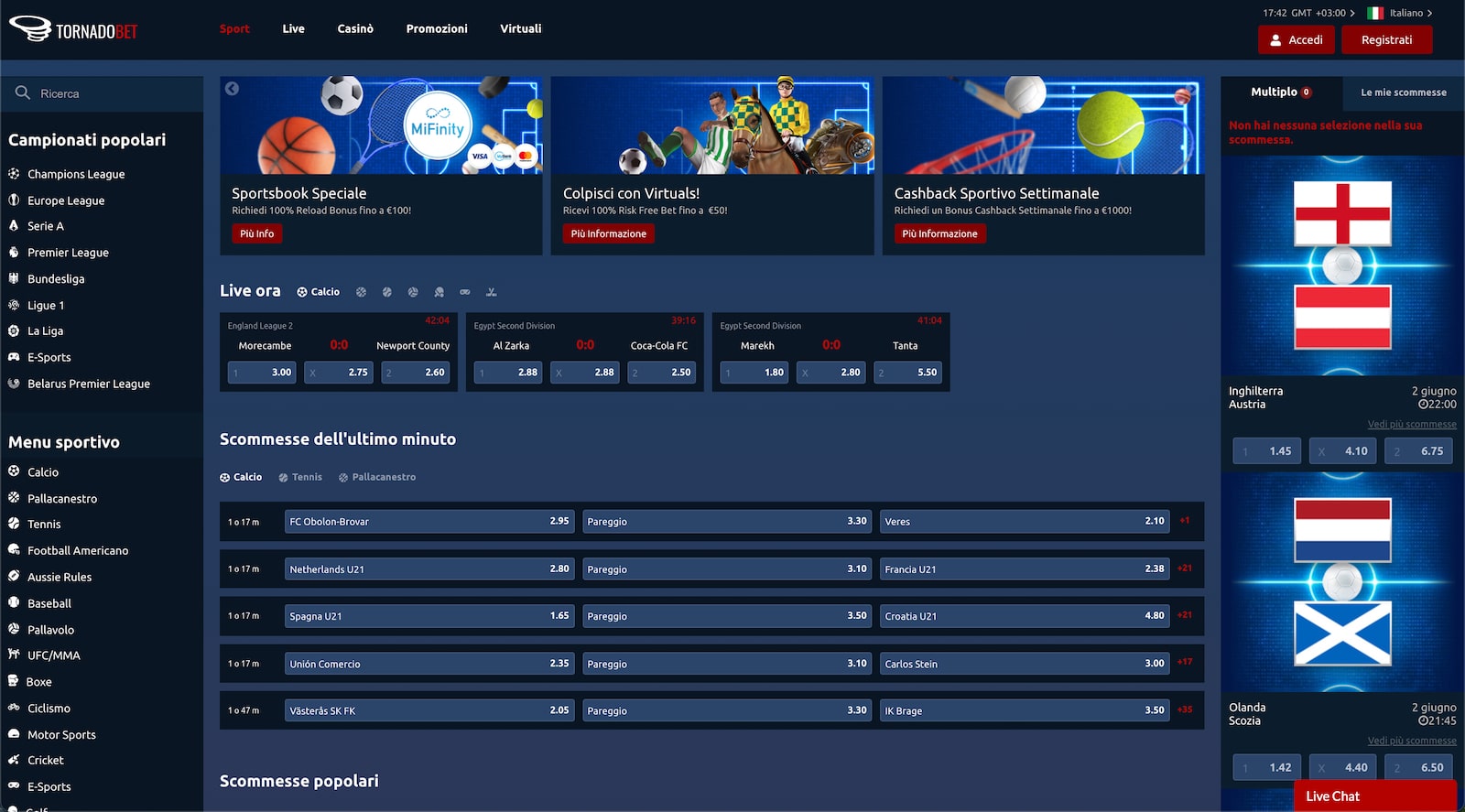Image resolution: width=1465 pixels, height=812 pixels.
Task: Click the Bundesliga sidebar icon
Action: pyautogui.click(x=14, y=278)
